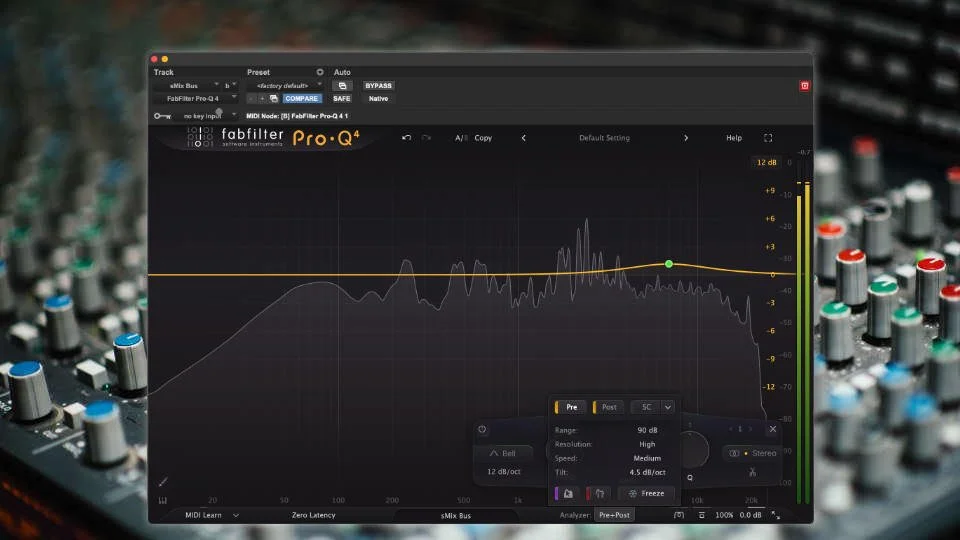
Task: Click the MIDI Learn button
Action: pyautogui.click(x=203, y=516)
